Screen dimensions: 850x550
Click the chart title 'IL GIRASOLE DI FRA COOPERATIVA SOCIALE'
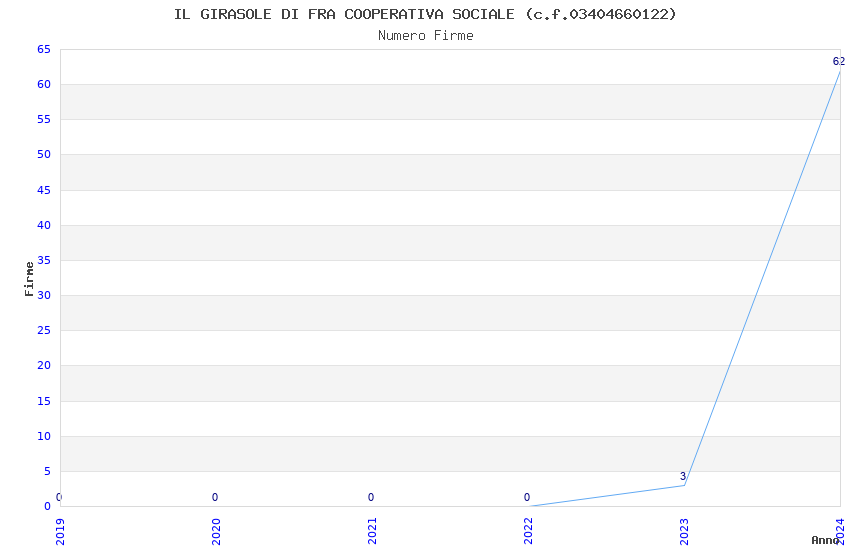coord(344,14)
